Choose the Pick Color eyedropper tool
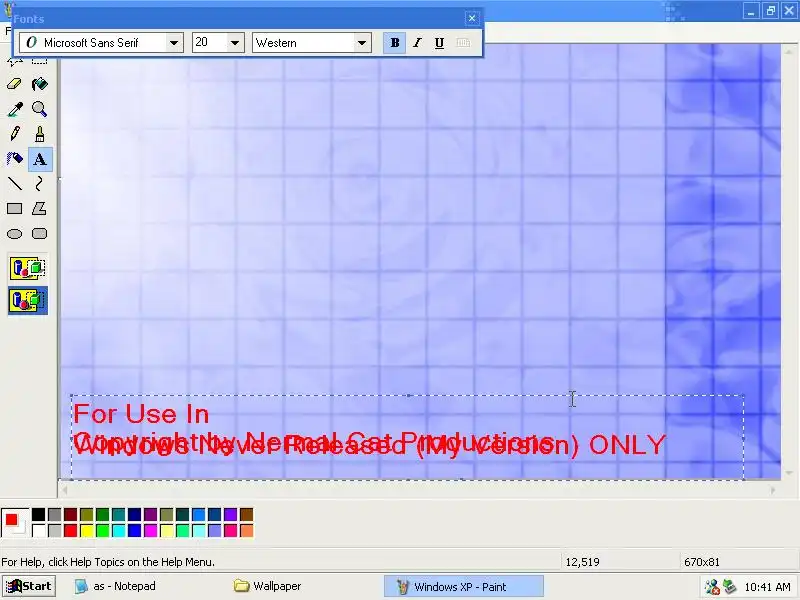Screen dimensions: 800x600 click(14, 109)
